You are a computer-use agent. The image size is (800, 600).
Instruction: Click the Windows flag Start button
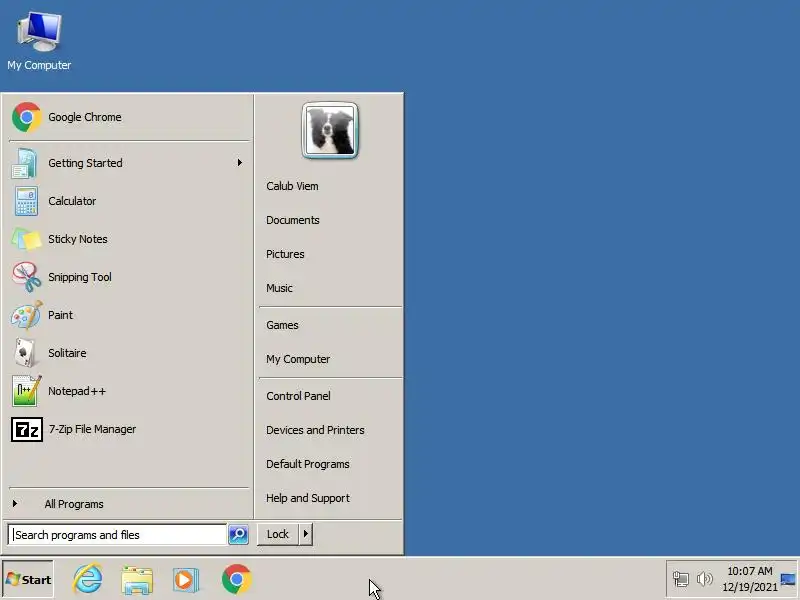click(x=28, y=579)
